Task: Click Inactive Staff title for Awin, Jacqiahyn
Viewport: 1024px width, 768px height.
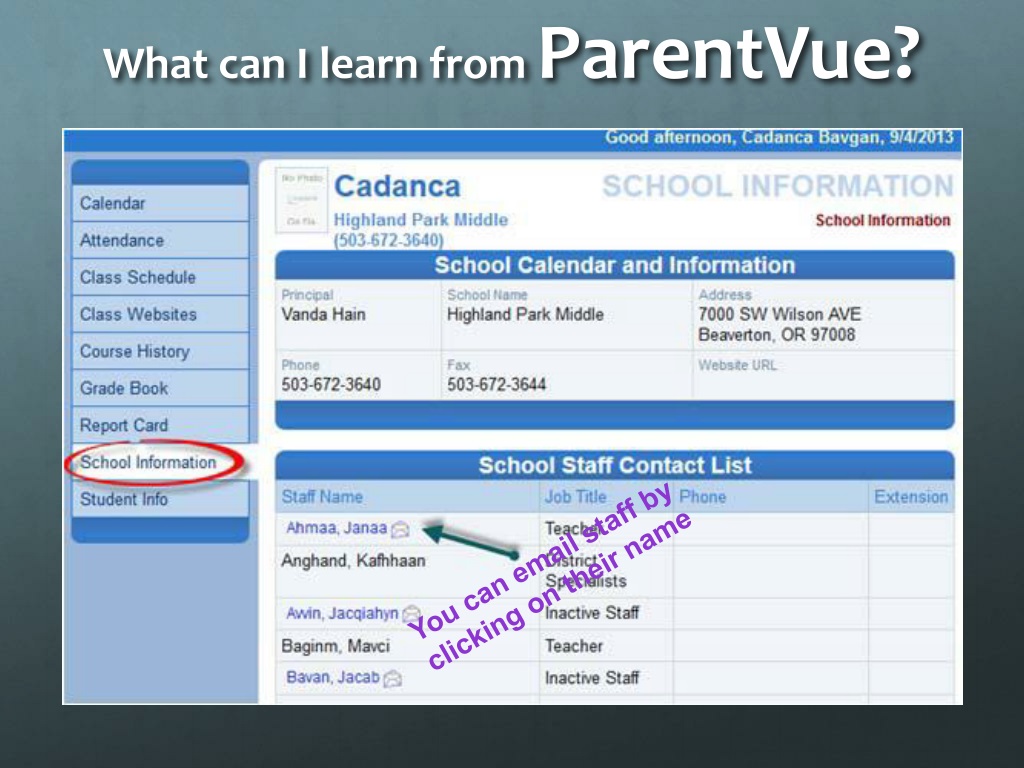Action: pos(592,613)
